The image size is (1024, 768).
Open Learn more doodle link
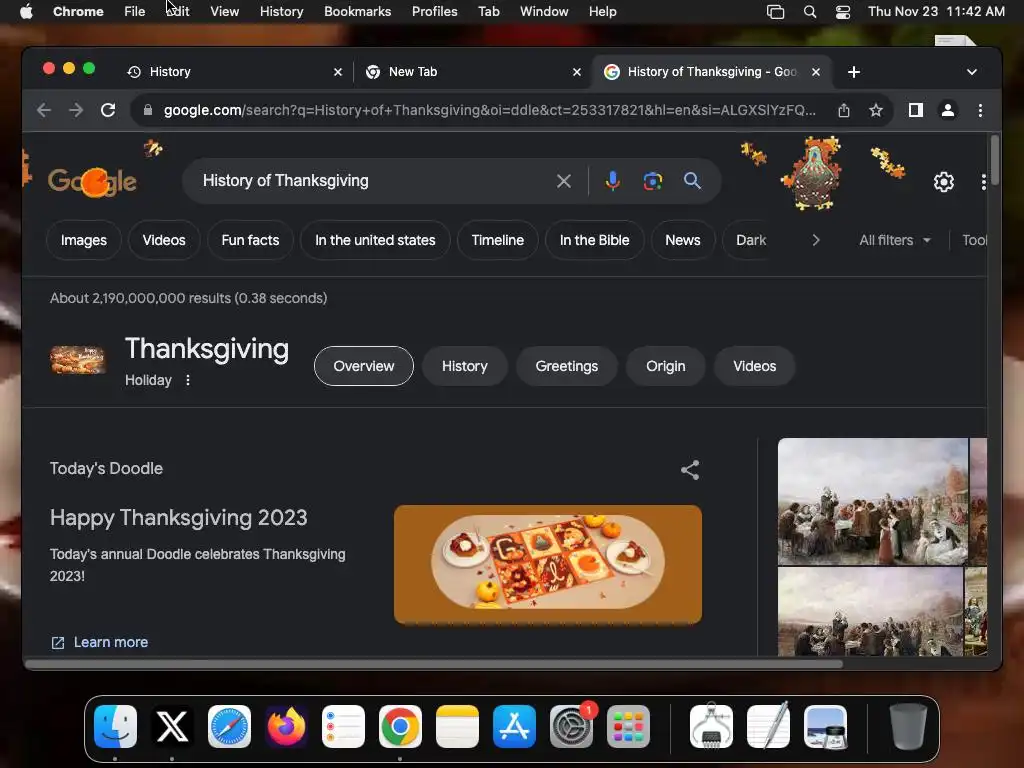[x=99, y=643]
